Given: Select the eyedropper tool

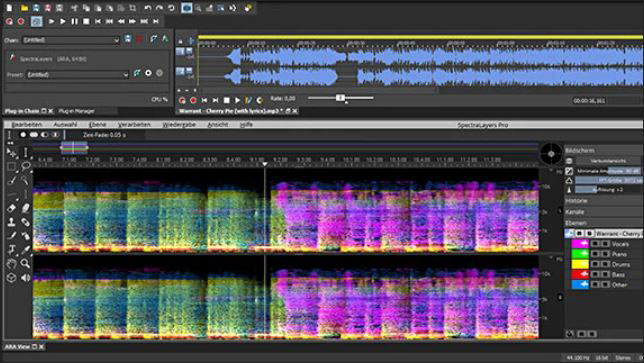Looking at the screenshot, I should tap(25, 250).
